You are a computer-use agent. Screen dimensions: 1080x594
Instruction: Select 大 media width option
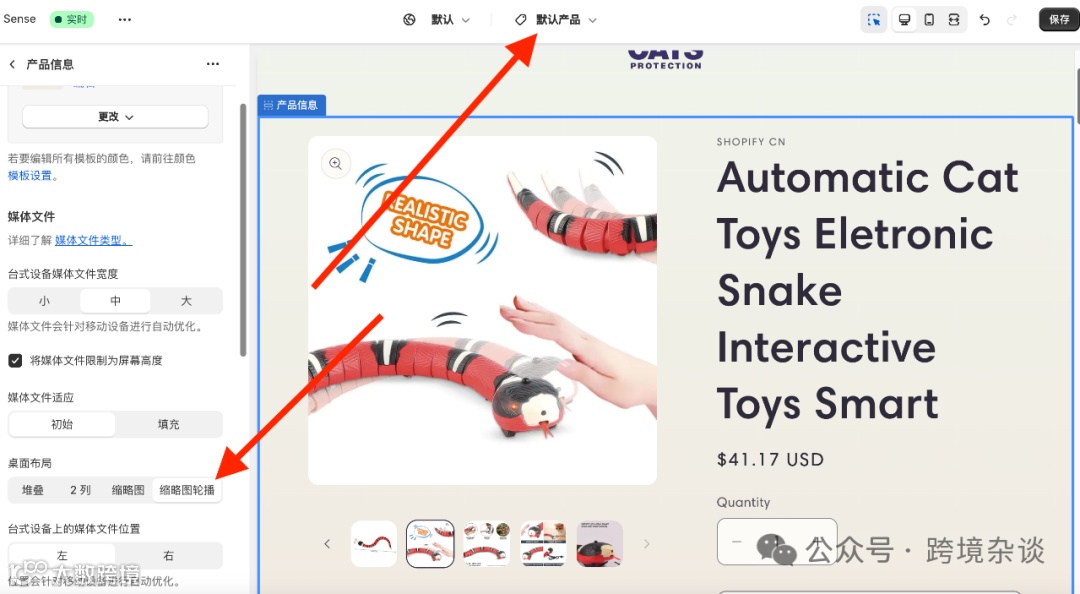(x=186, y=301)
